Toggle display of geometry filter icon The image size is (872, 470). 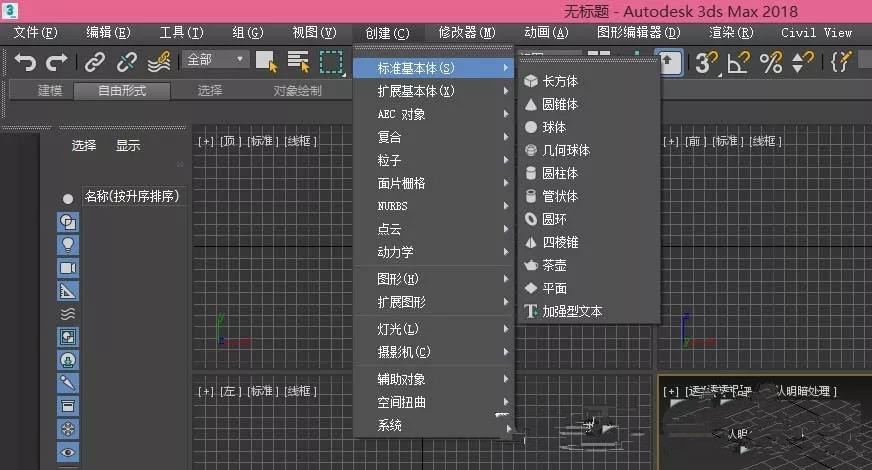tap(68, 199)
